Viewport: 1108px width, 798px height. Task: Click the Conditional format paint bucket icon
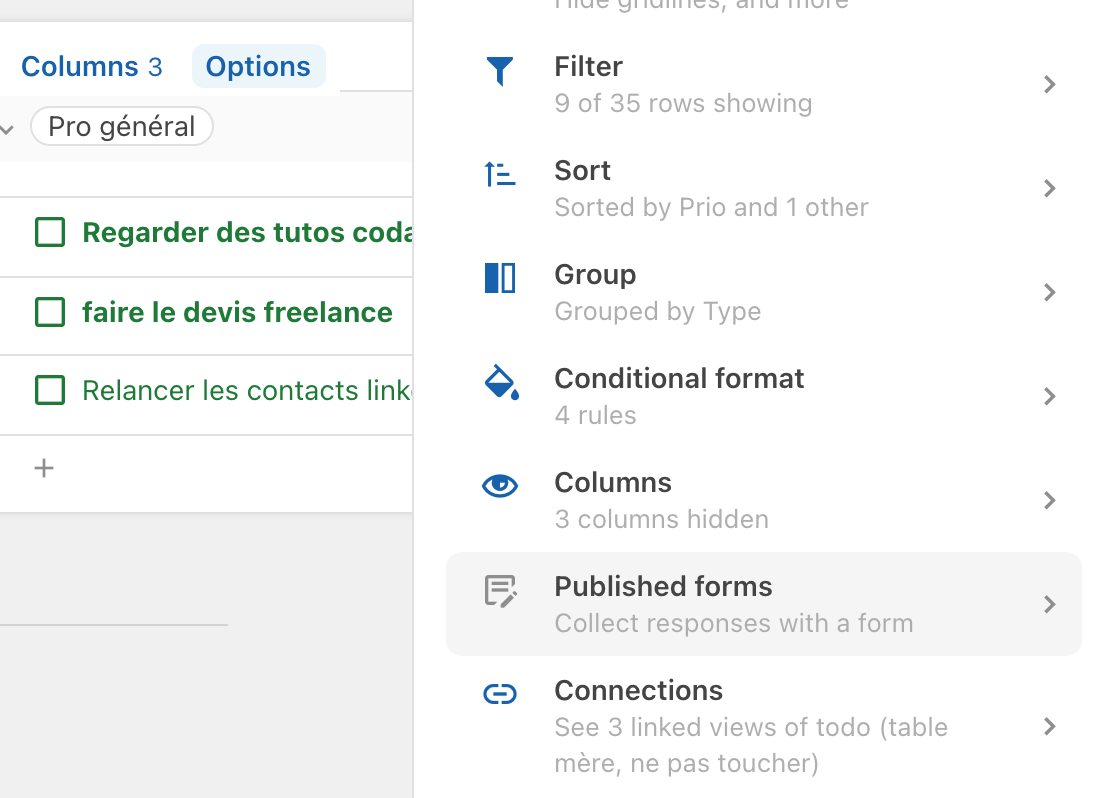tap(500, 382)
